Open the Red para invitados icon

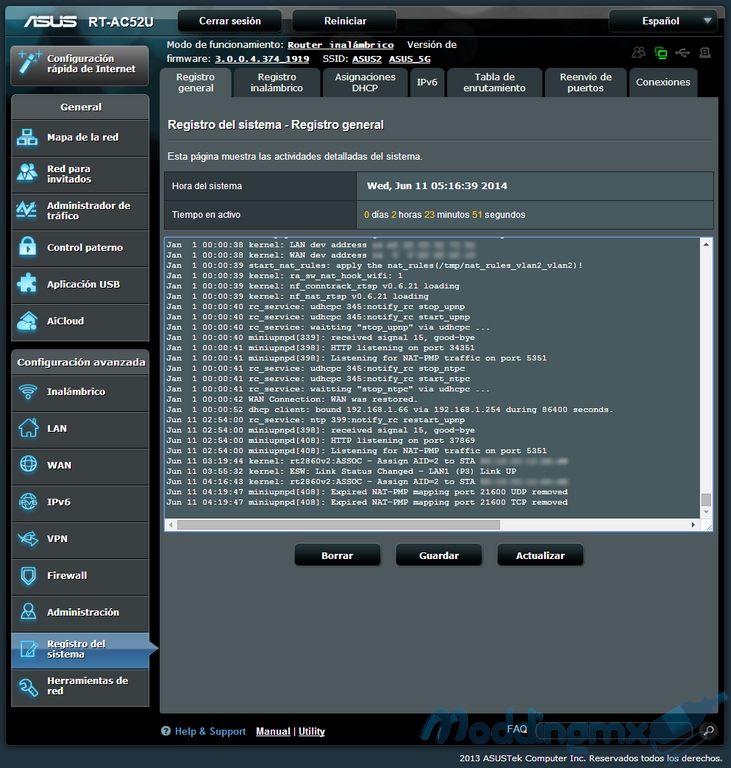pos(27,173)
